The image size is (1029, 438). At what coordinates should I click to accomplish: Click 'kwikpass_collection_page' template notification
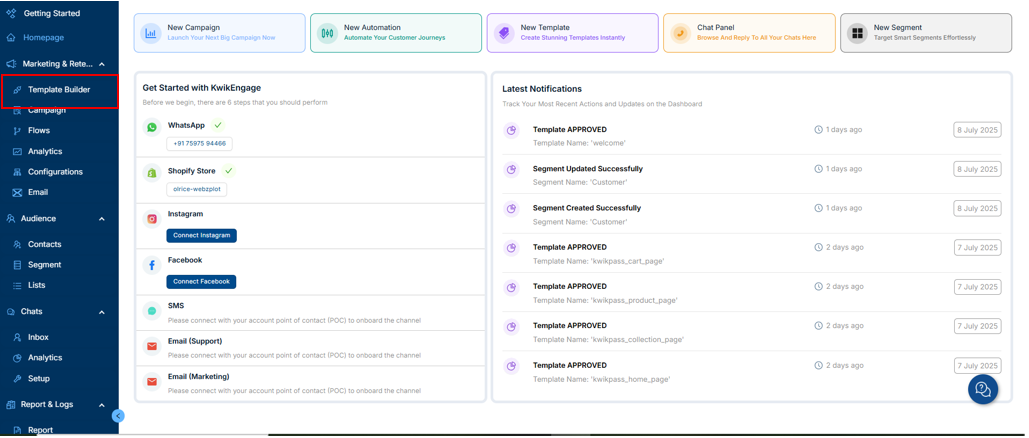coord(752,332)
